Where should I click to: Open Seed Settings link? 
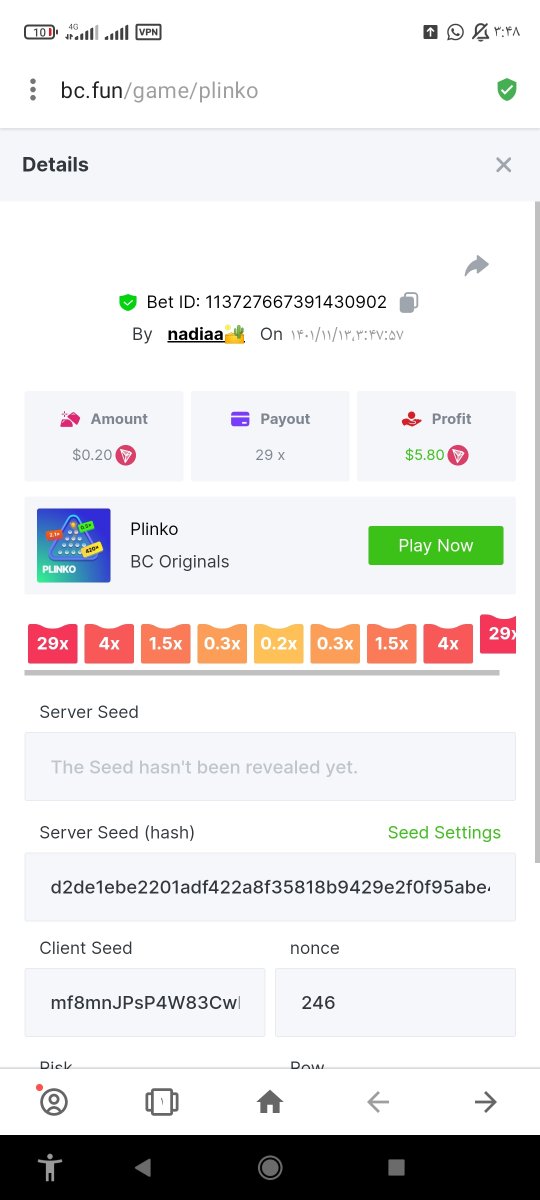pyautogui.click(x=444, y=832)
